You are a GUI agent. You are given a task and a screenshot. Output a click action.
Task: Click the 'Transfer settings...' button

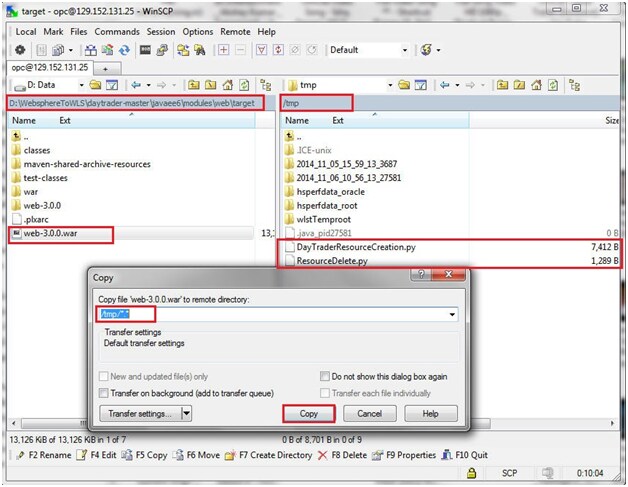(x=140, y=414)
